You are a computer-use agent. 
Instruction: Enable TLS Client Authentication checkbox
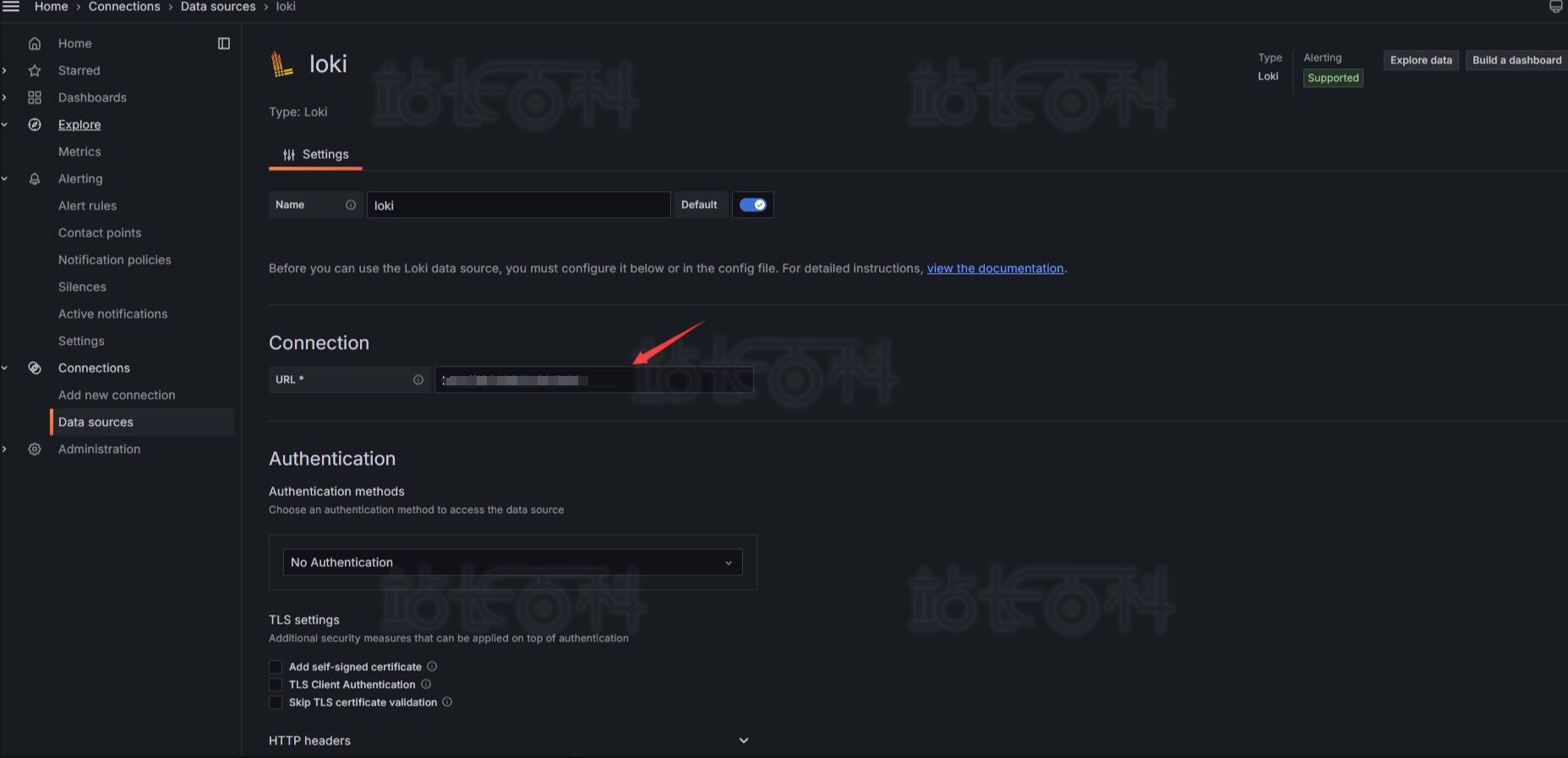click(276, 684)
